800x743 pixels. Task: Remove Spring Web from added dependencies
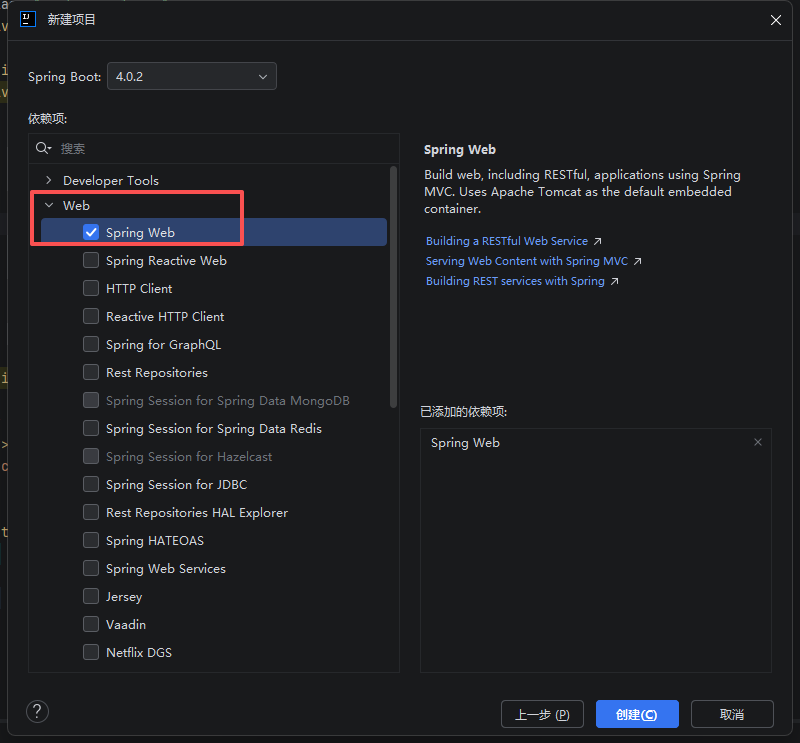[758, 442]
